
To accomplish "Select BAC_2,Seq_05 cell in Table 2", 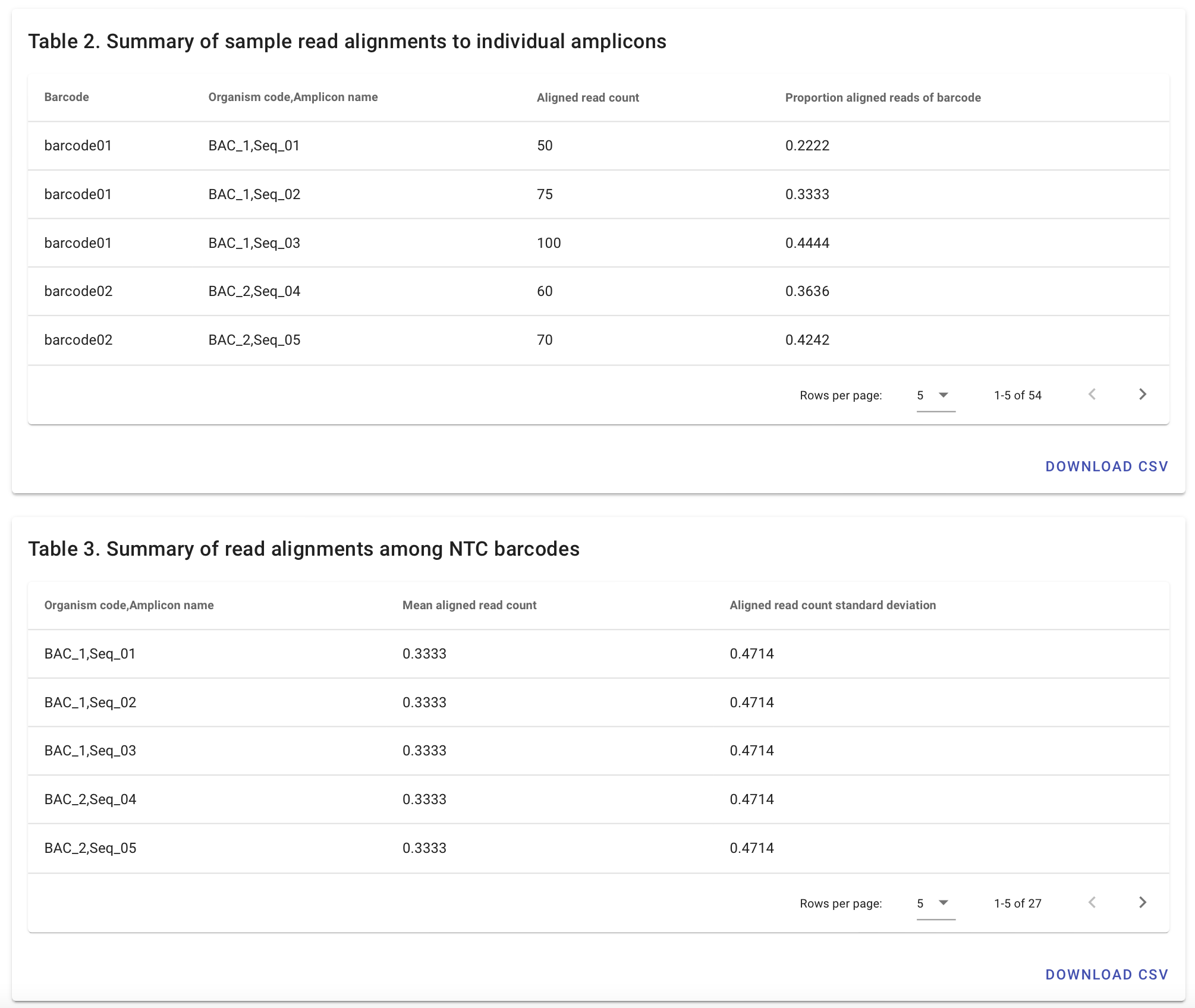I will pyautogui.click(x=254, y=340).
